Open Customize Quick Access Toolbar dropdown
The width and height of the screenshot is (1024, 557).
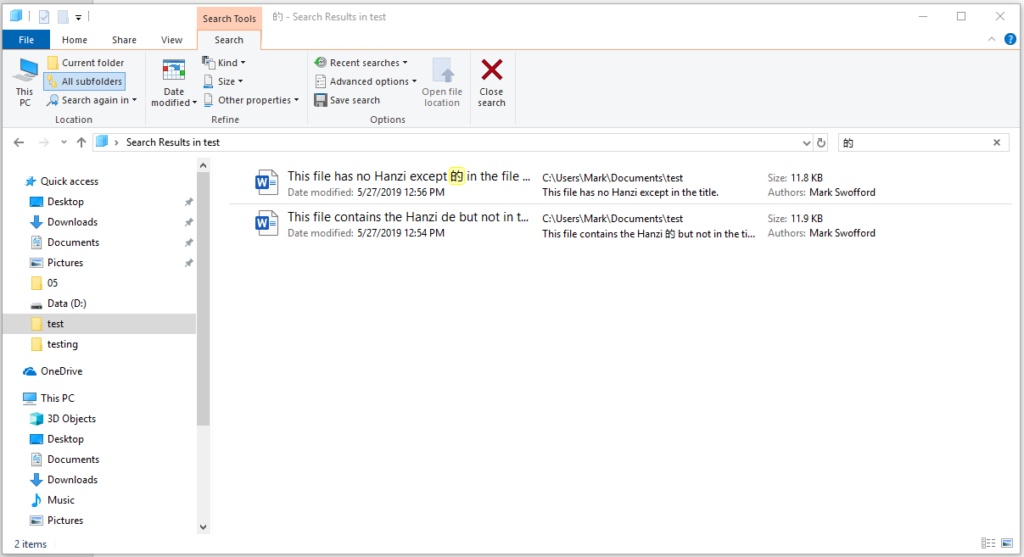pos(78,18)
